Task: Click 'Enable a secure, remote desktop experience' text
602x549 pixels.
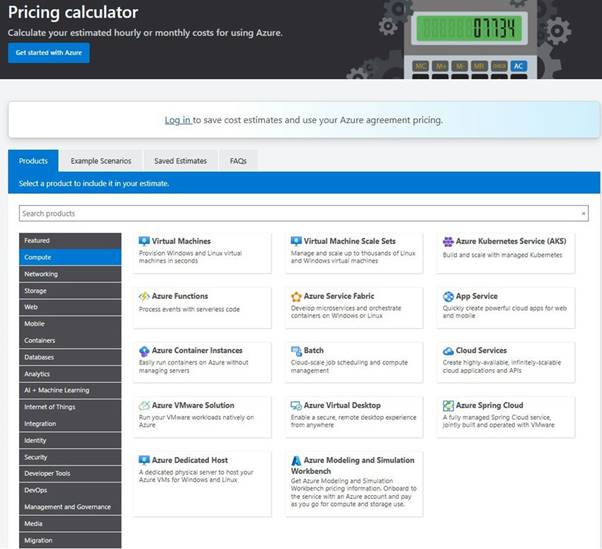Action: [353, 421]
